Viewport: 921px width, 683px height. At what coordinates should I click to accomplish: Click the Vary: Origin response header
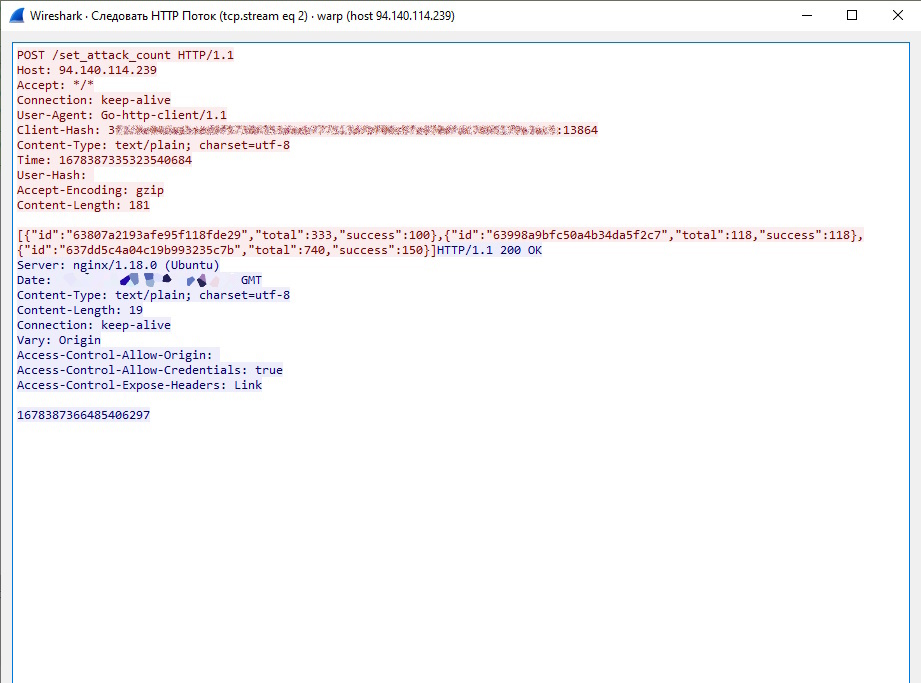tap(59, 340)
